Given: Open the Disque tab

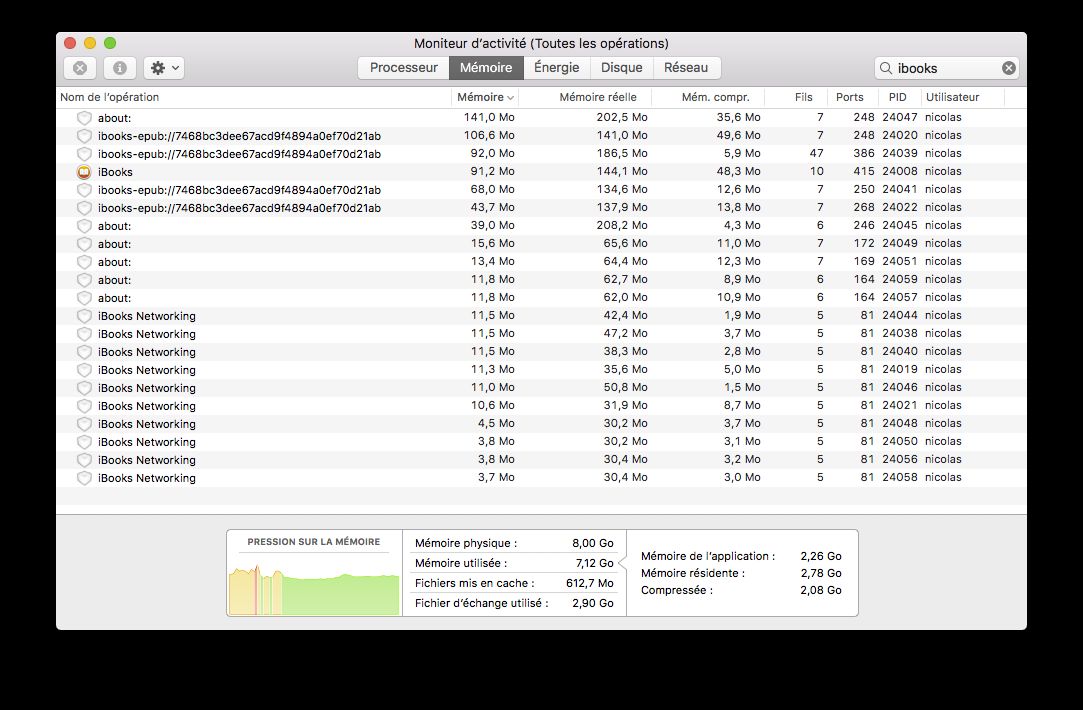Looking at the screenshot, I should tap(622, 68).
